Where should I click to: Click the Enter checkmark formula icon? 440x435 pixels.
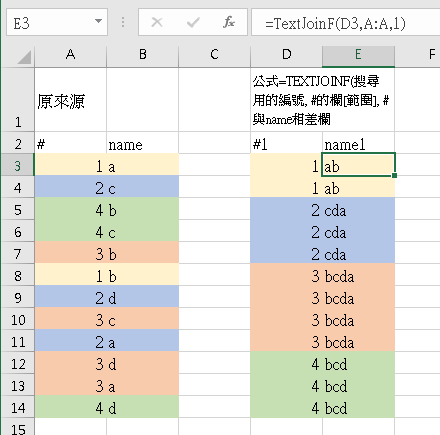[193, 23]
